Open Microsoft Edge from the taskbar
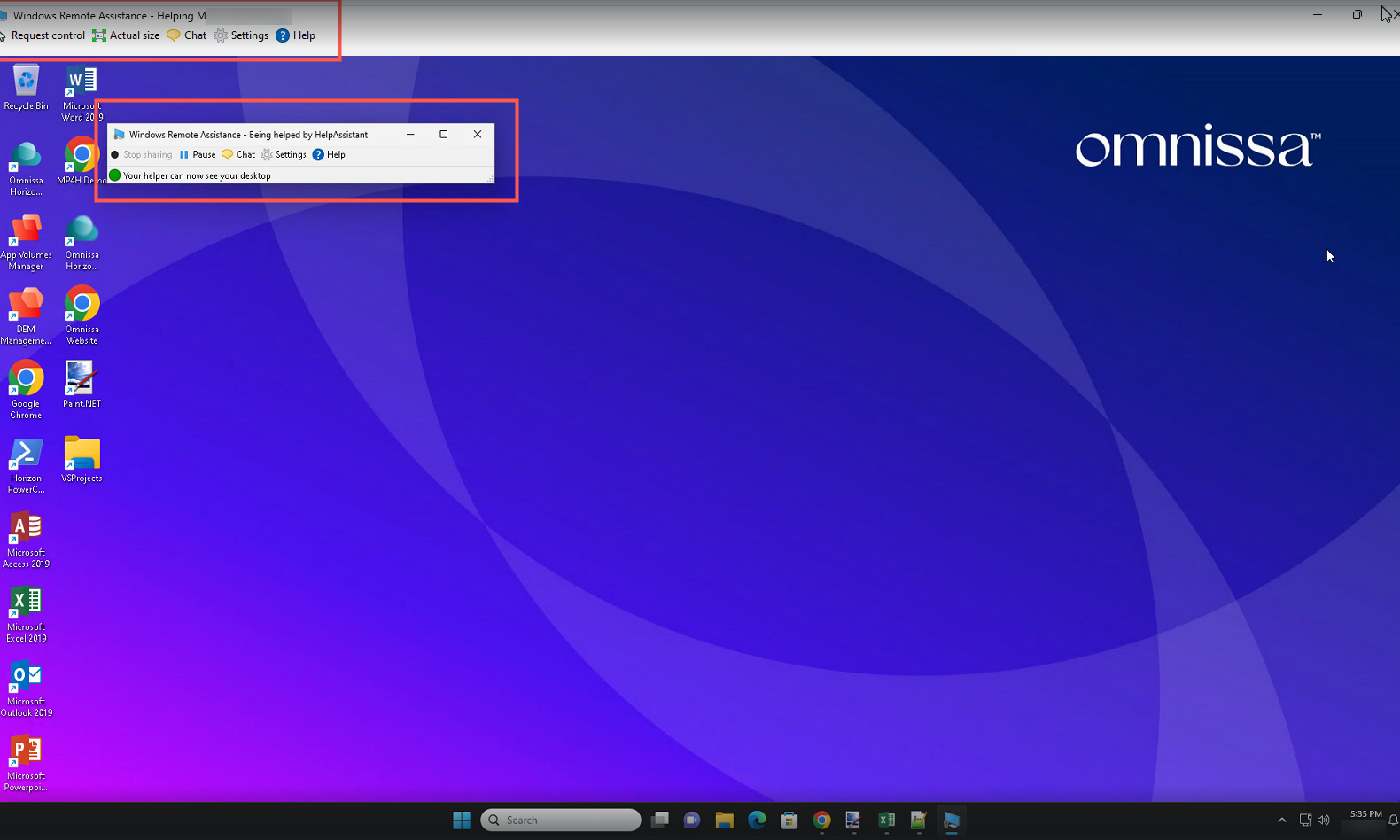 click(x=757, y=820)
